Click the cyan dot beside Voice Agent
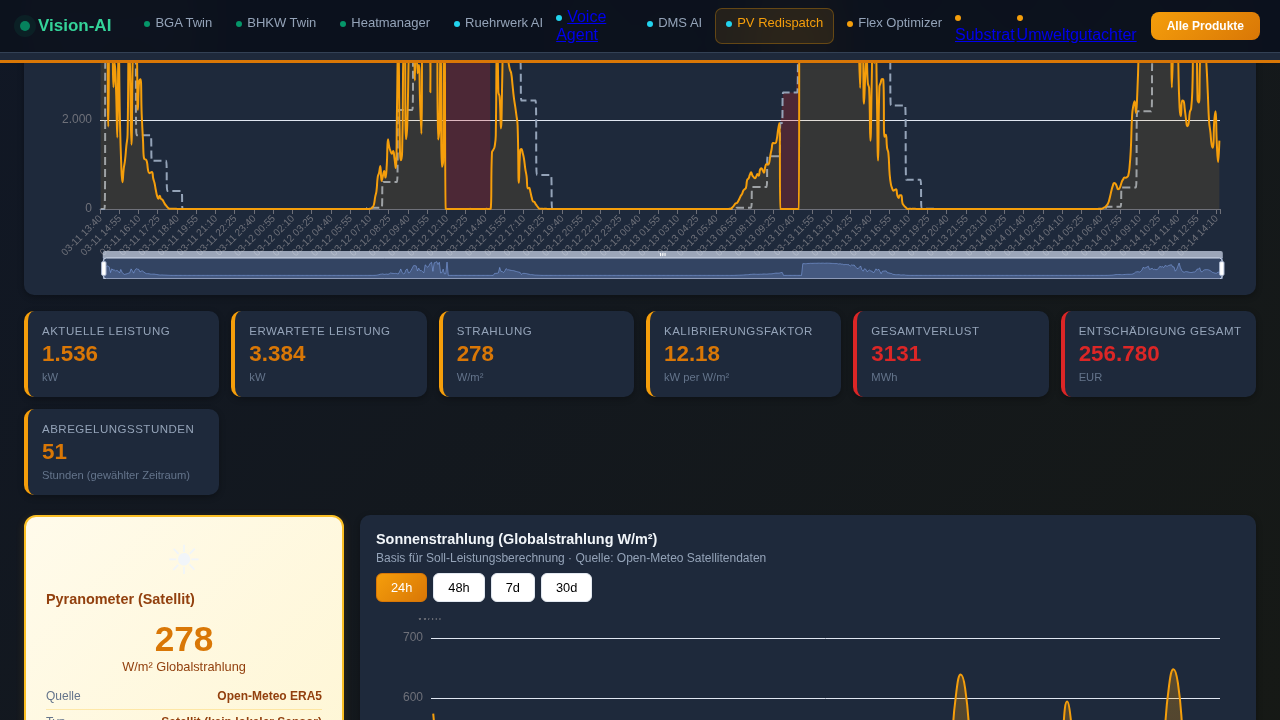This screenshot has width=1280, height=720. coord(557,16)
